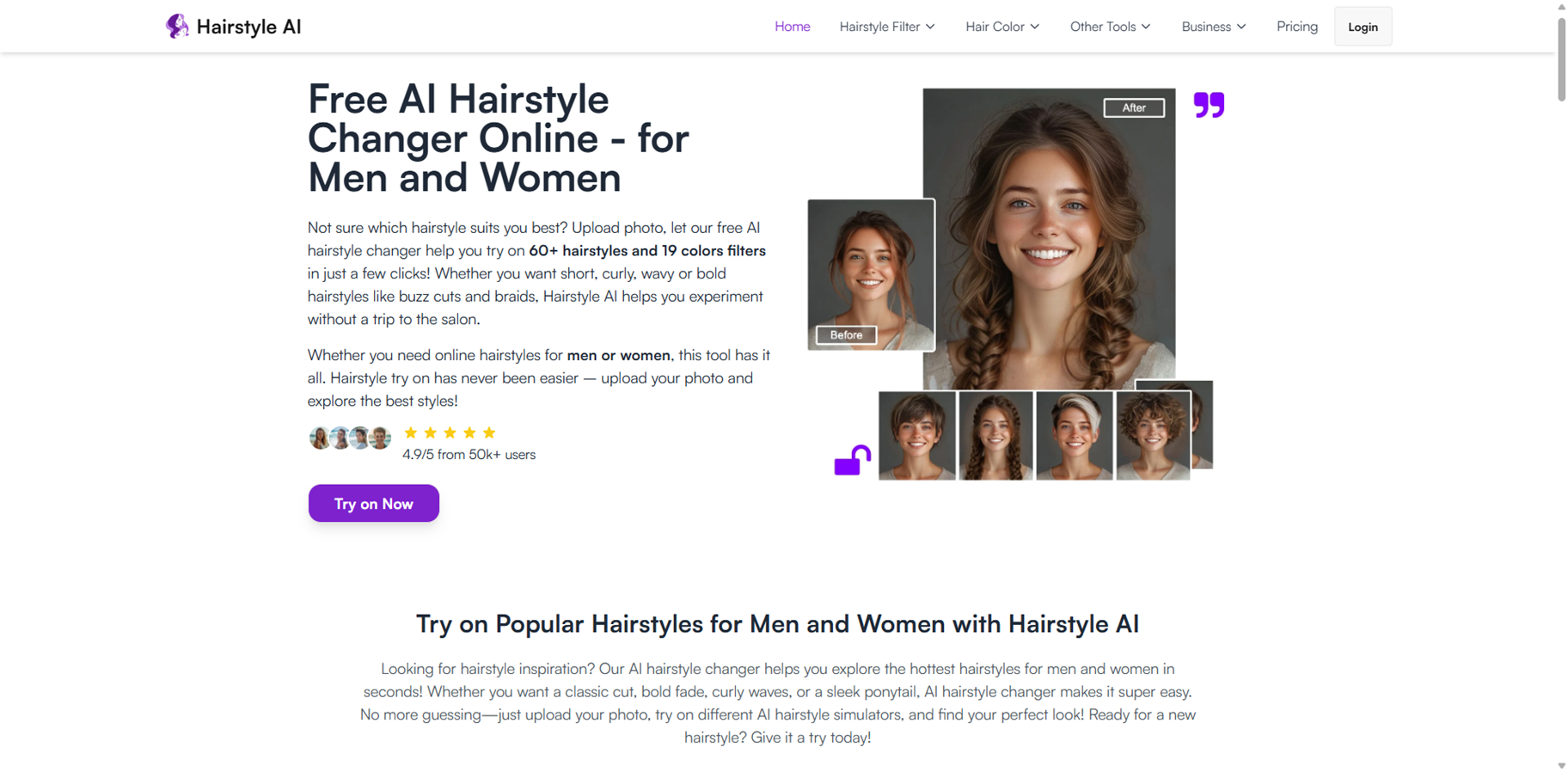Click the Hairstyle Filter chevron arrow
The image size is (1568, 772).
930,27
